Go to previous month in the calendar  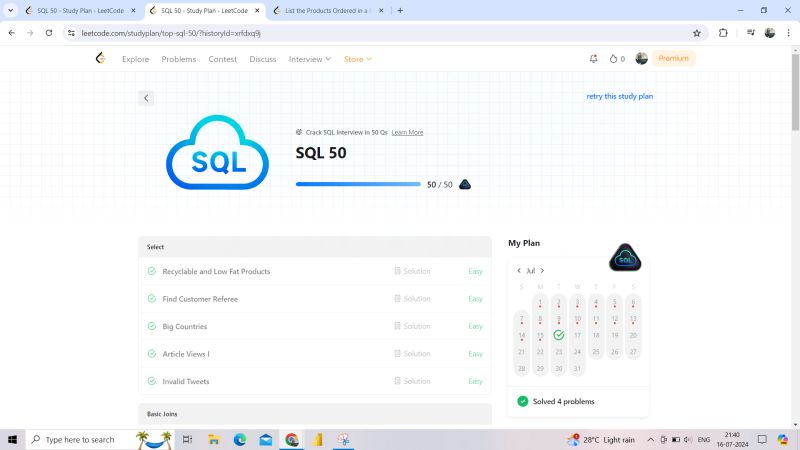[x=519, y=271]
